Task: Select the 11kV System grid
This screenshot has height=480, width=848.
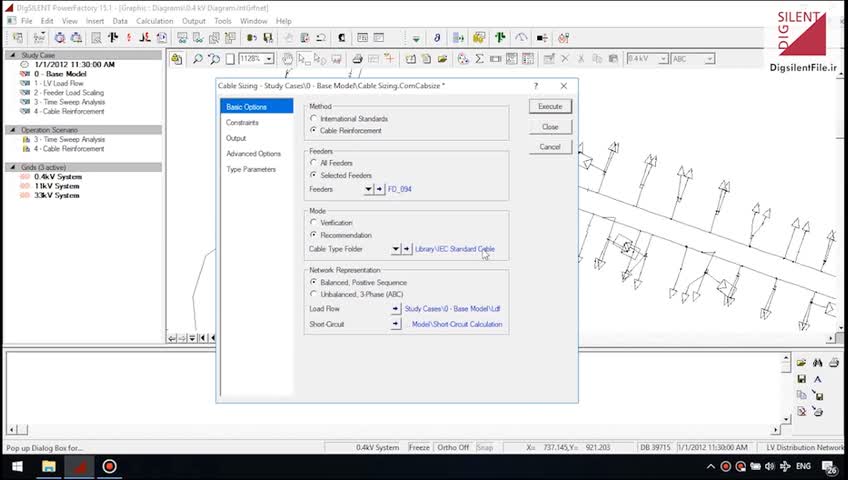Action: point(56,186)
